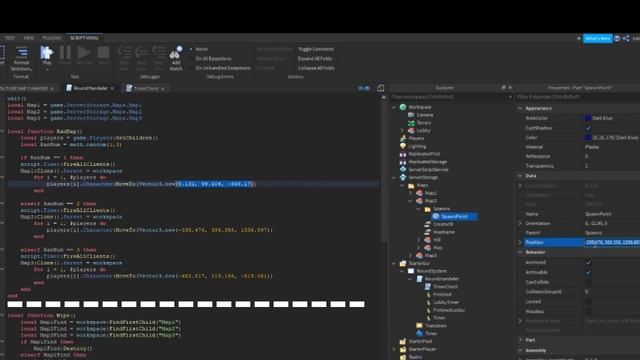Image resolution: width=640 pixels, height=360 pixels.
Task: Toggle the Massless checkbox
Action: coord(588,311)
